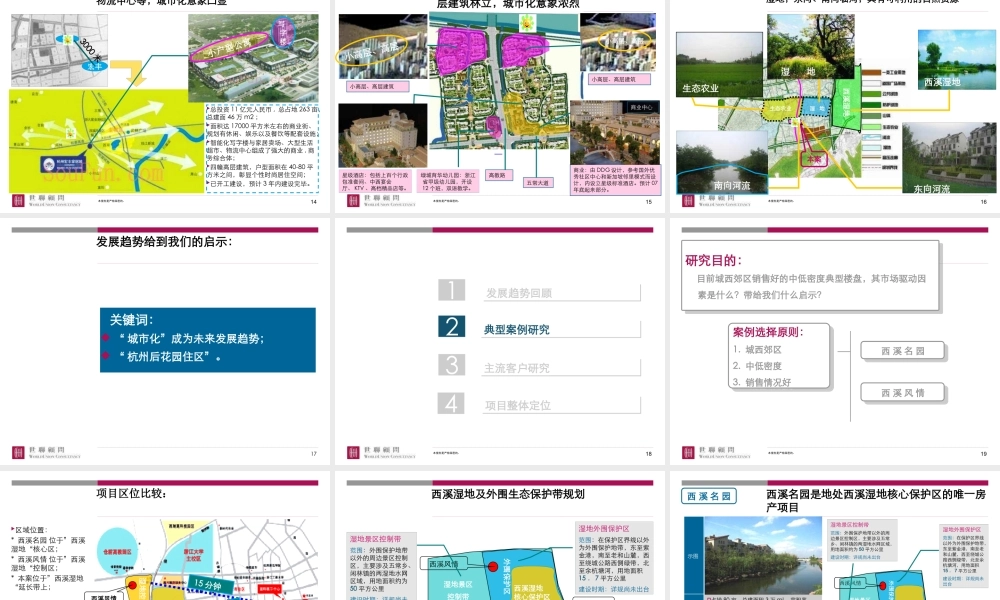Screen dimensions: 1000x600
Task: Click the hotel building photo on slide 15
Action: tap(383, 136)
